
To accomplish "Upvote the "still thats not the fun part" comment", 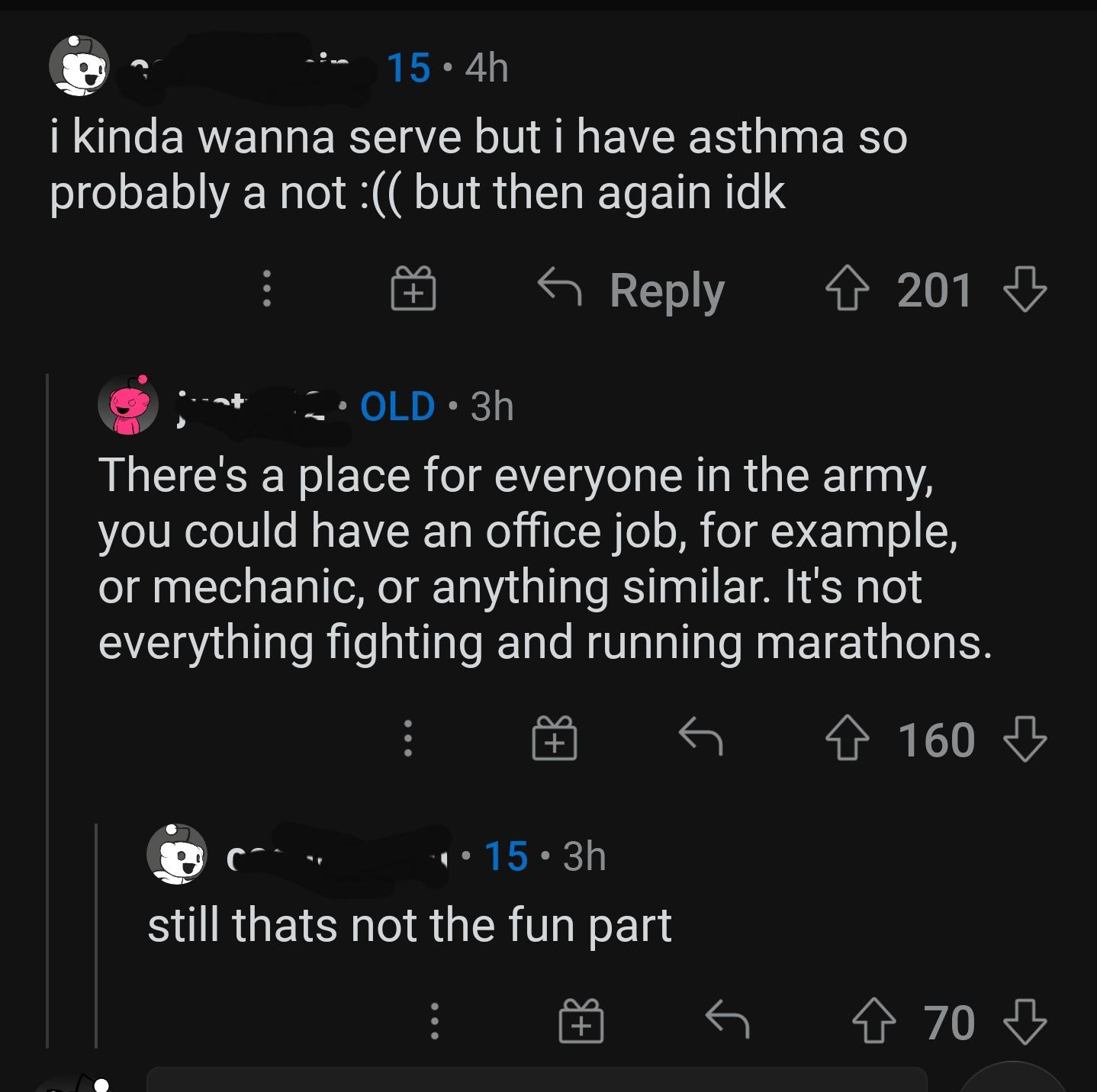I will pyautogui.click(x=873, y=1022).
